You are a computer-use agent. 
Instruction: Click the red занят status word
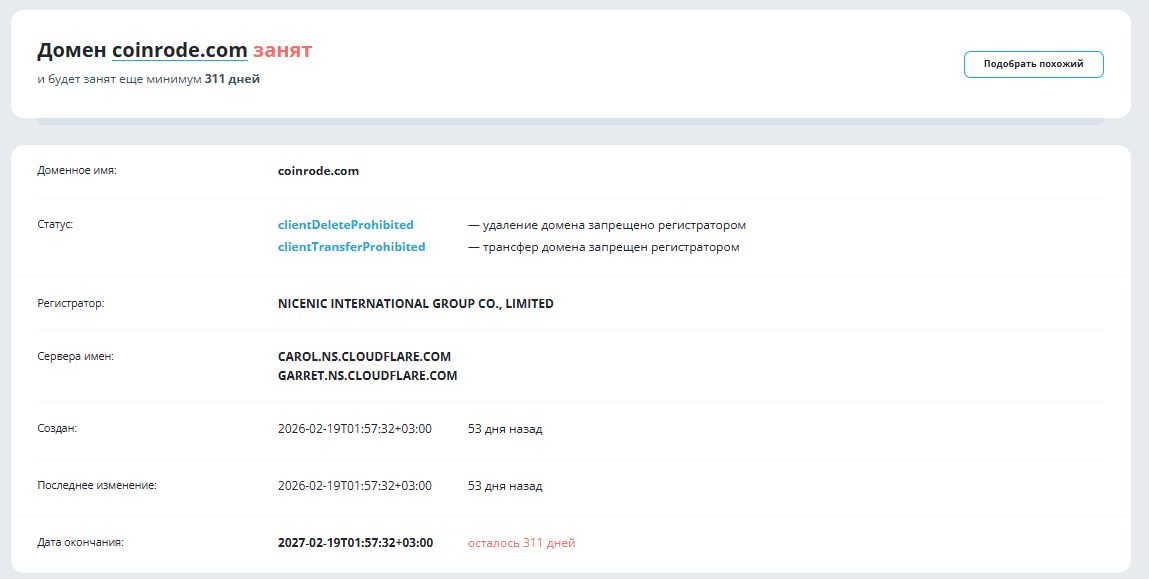click(283, 49)
